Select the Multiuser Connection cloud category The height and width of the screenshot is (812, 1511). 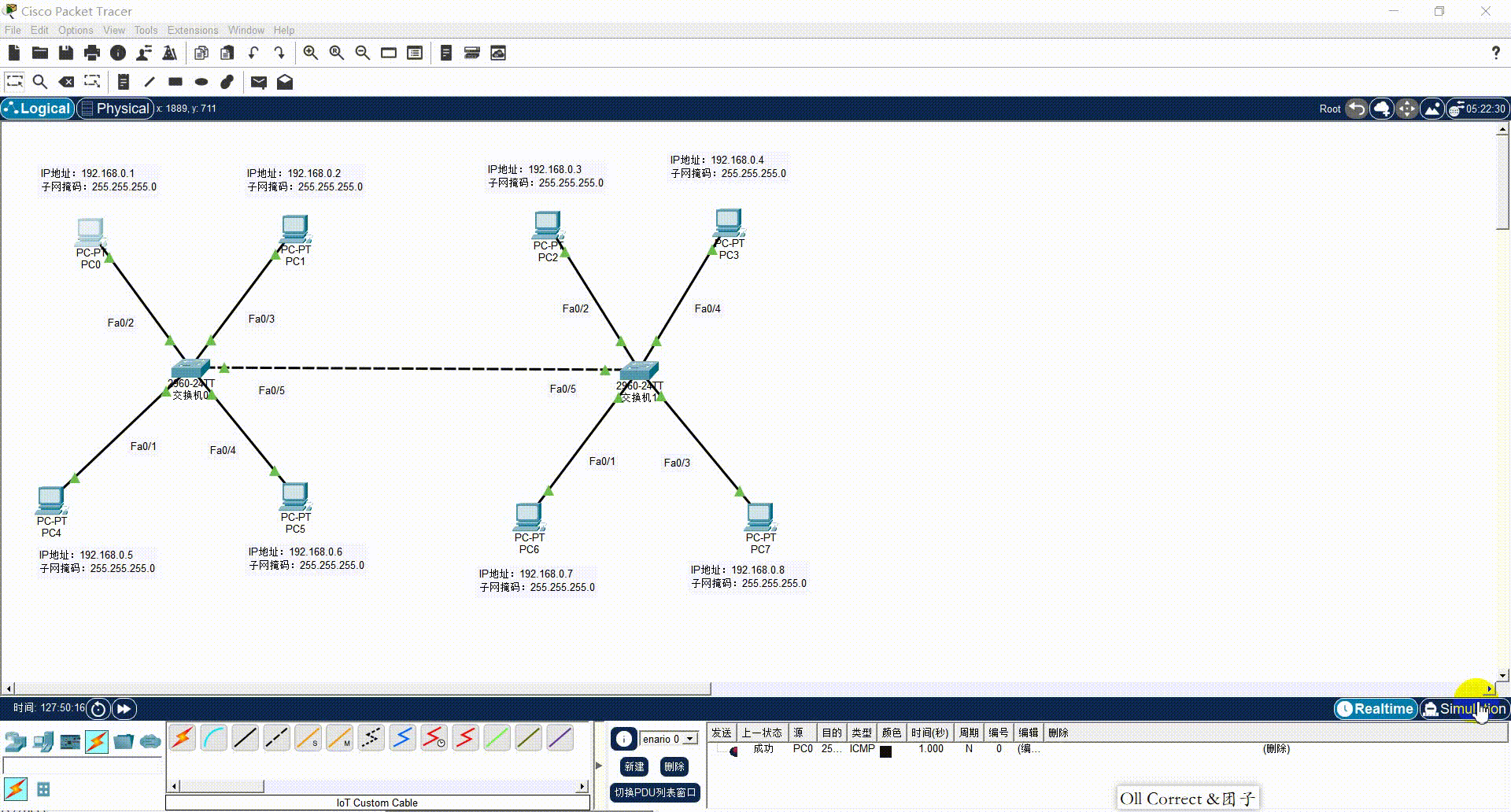150,741
